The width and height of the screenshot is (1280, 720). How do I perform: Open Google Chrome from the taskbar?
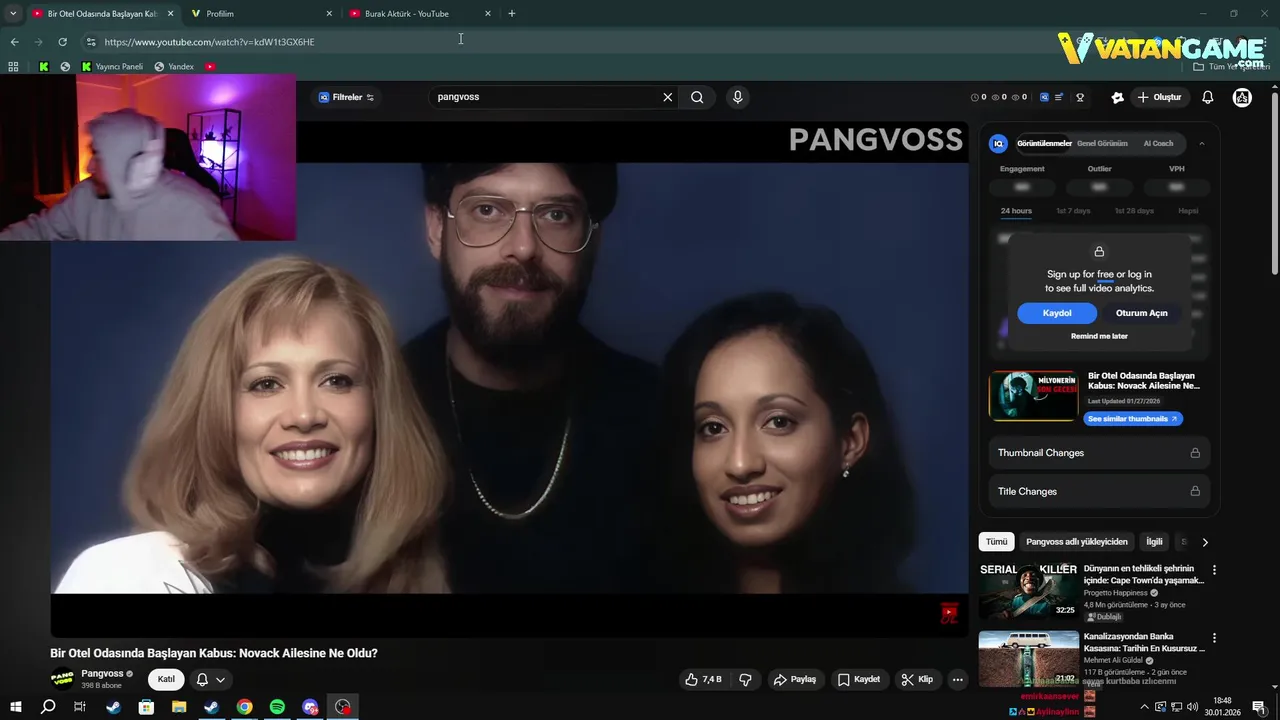(x=244, y=707)
